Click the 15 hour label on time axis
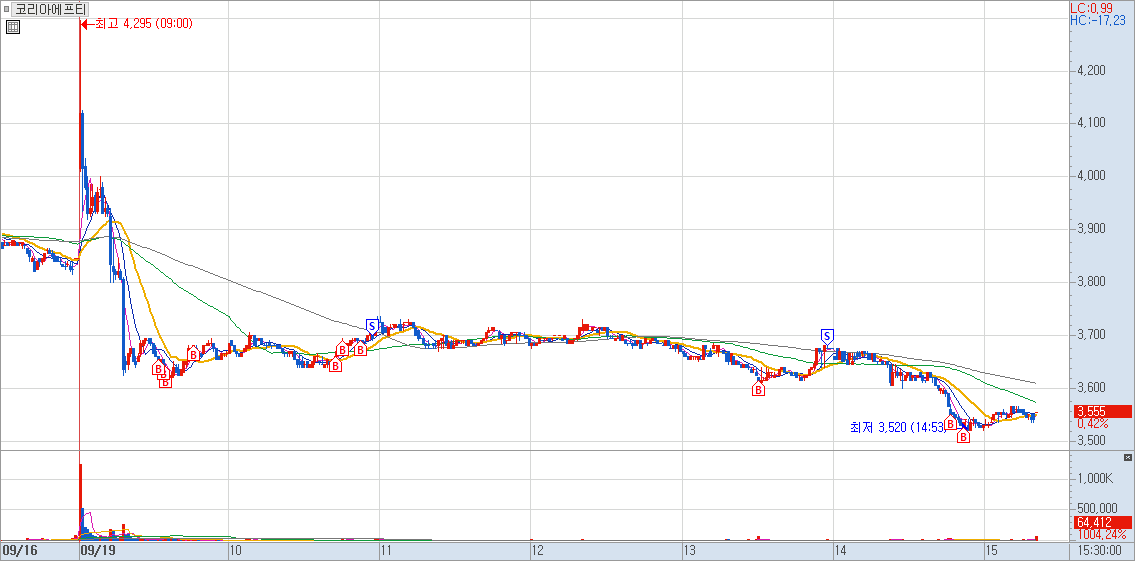Viewport: 1135px width, 561px height. point(992,551)
